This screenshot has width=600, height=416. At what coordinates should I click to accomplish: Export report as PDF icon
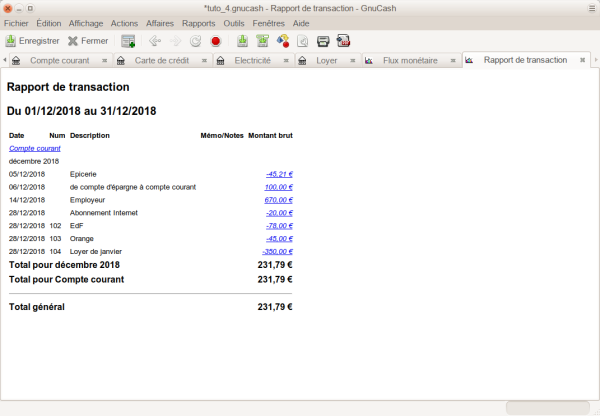[343, 41]
